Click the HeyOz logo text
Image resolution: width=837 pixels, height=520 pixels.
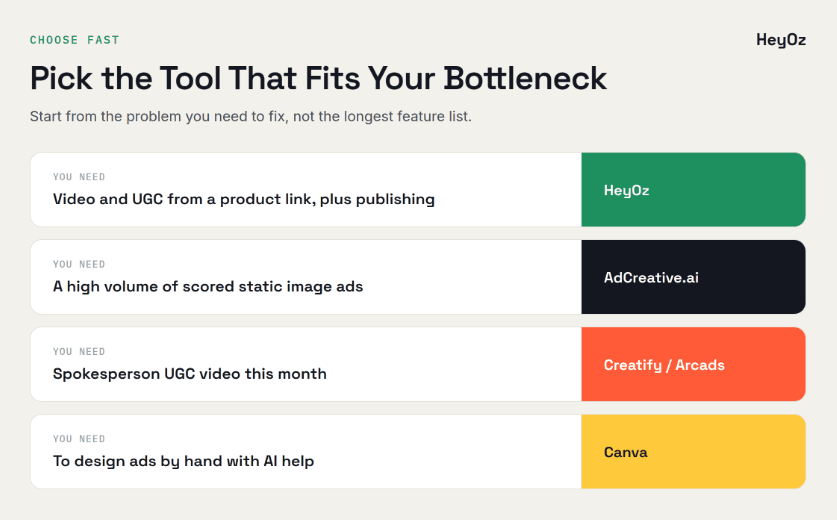pos(781,40)
